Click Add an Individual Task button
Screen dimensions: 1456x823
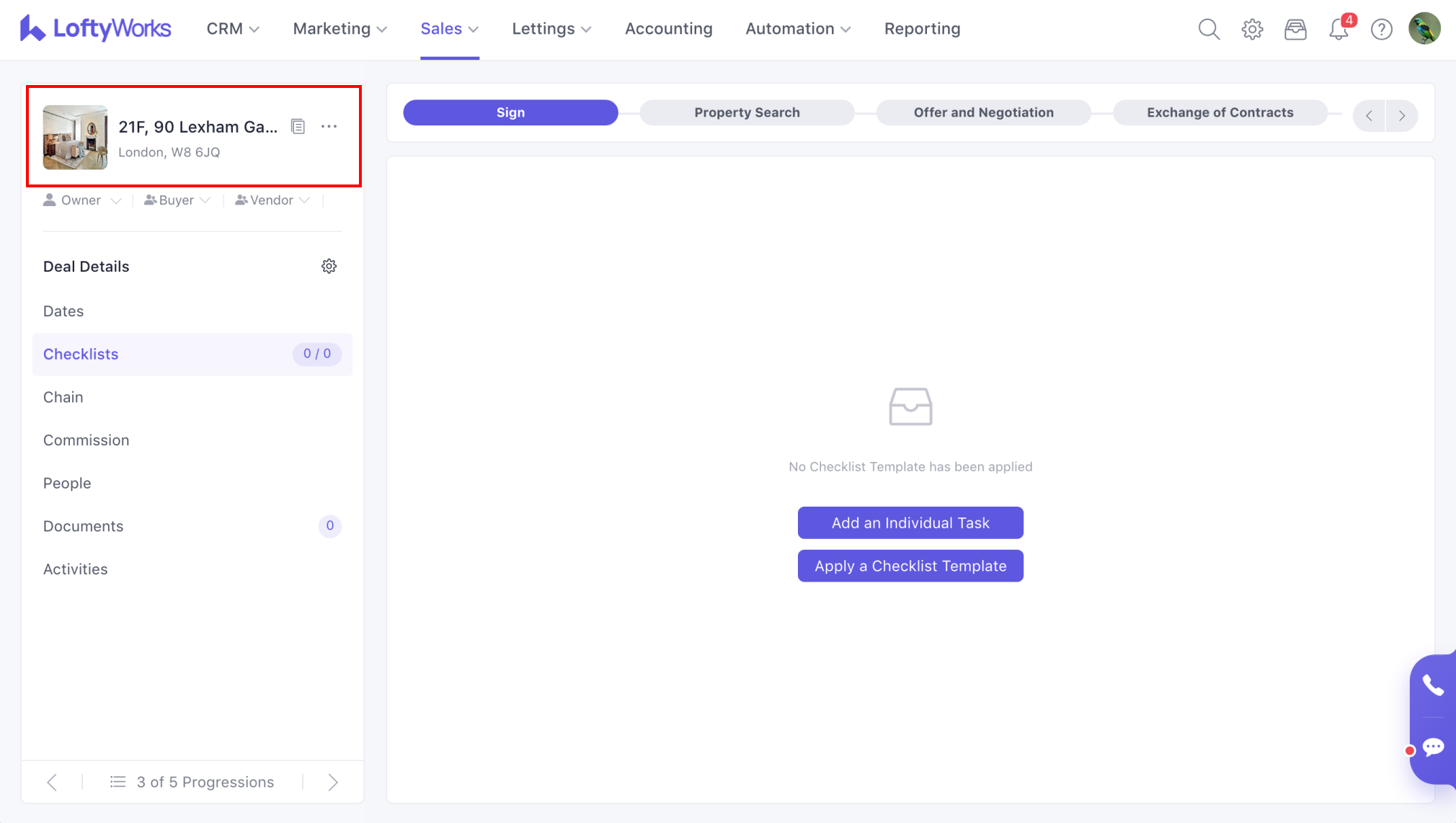(x=910, y=523)
